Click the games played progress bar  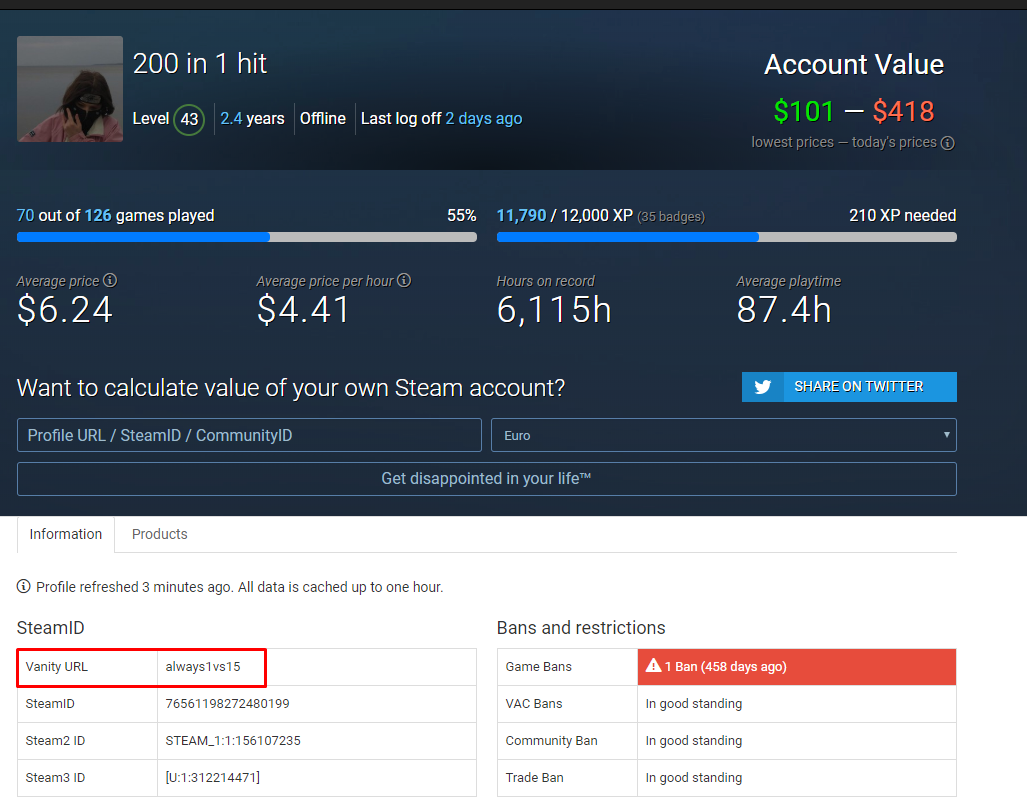pyautogui.click(x=246, y=237)
